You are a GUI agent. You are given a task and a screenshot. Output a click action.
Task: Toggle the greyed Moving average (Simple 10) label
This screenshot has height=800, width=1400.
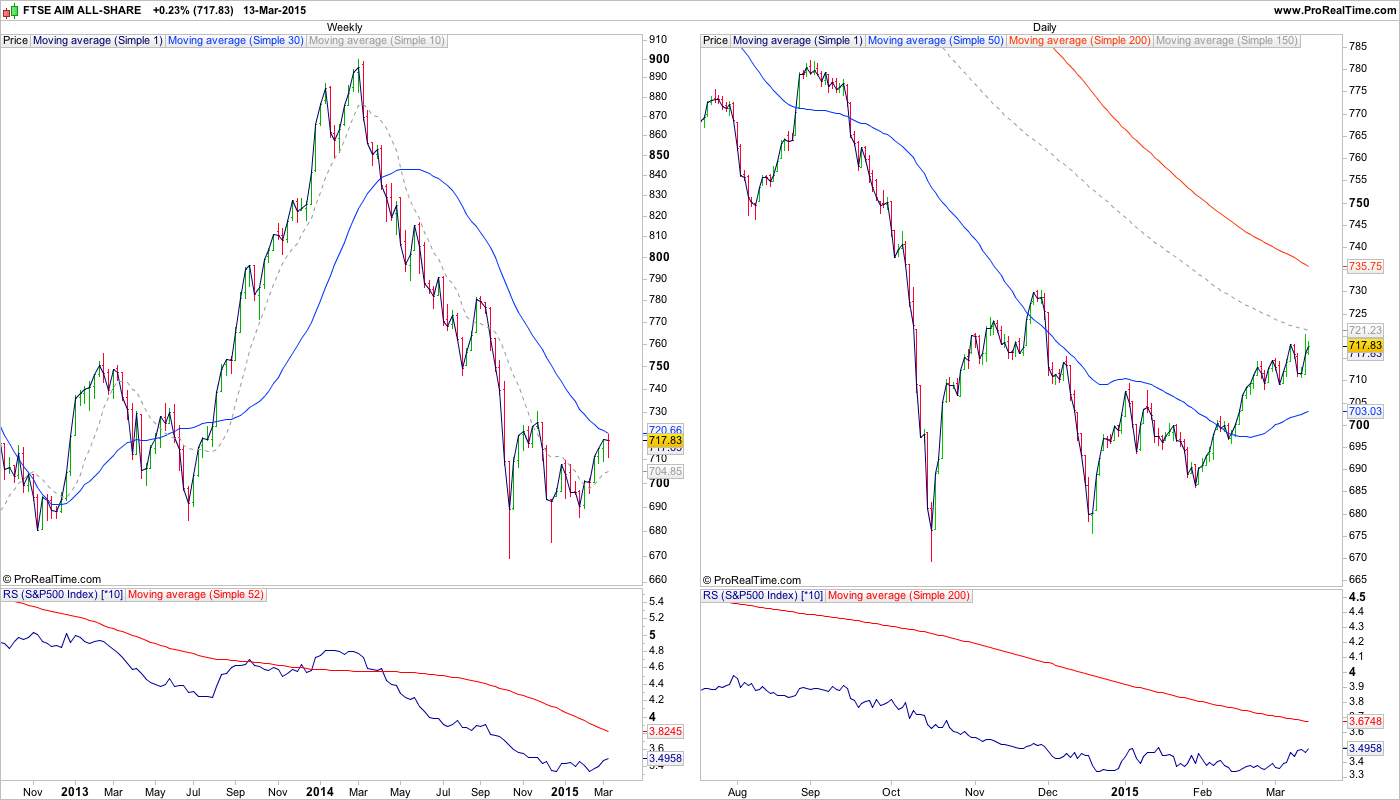(377, 41)
